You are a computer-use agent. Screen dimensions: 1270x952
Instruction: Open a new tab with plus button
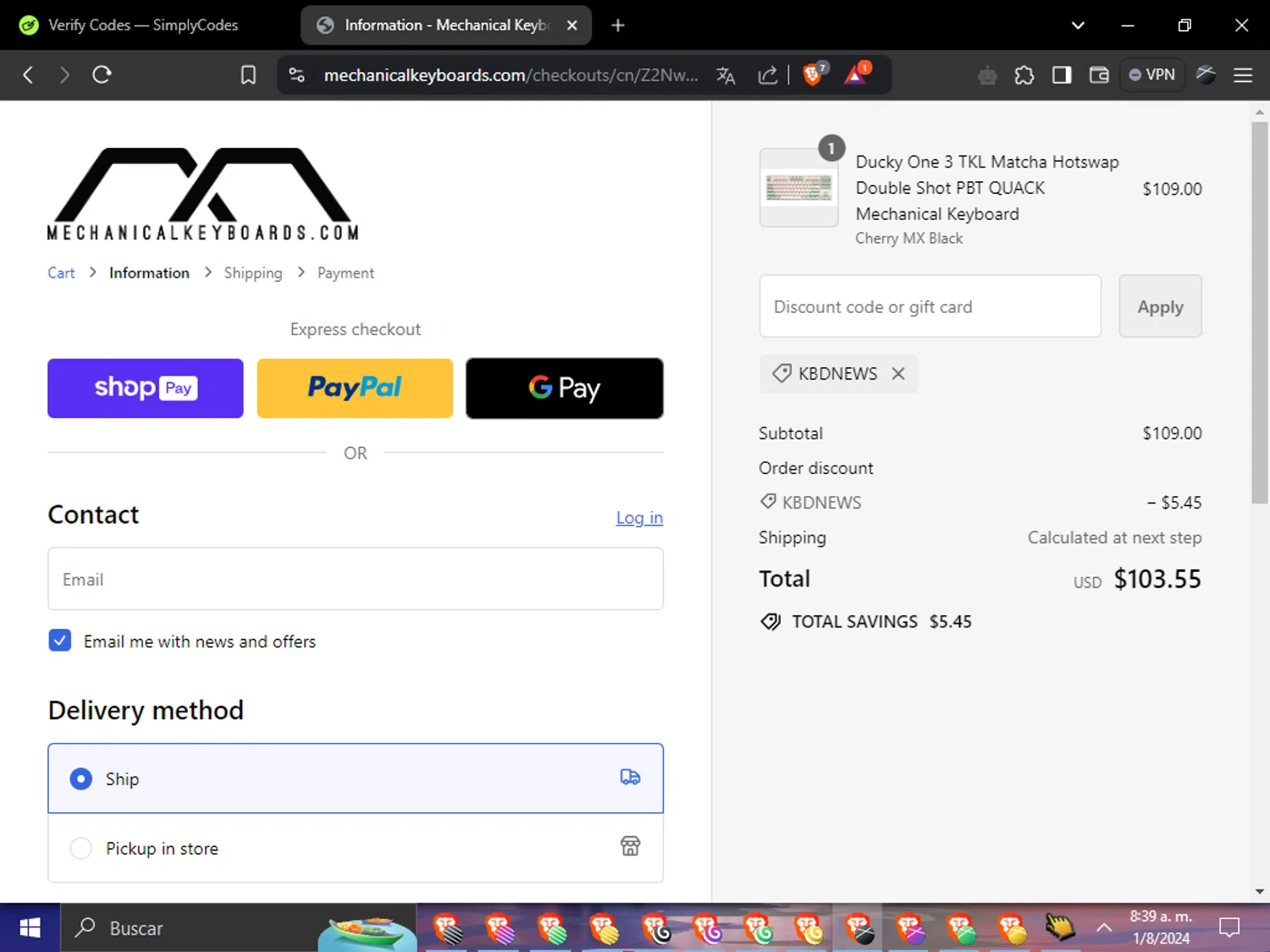pos(618,25)
